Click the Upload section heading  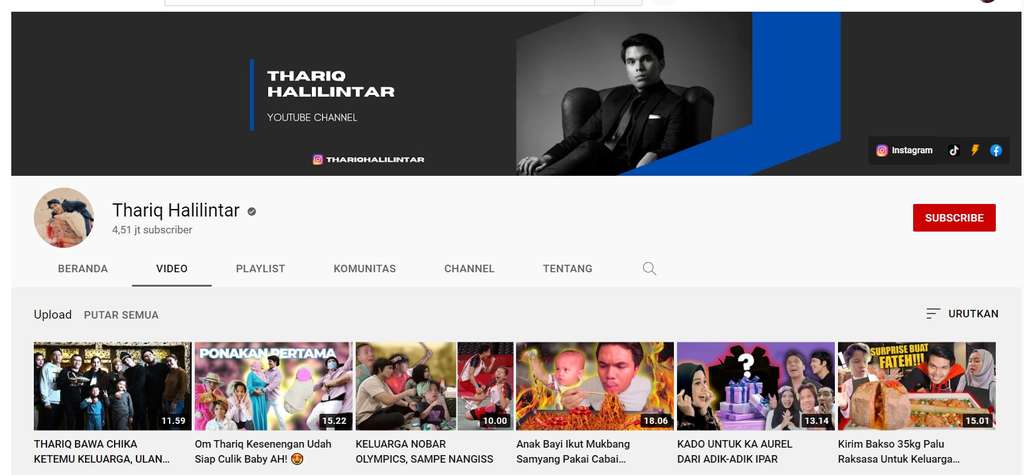(52, 314)
